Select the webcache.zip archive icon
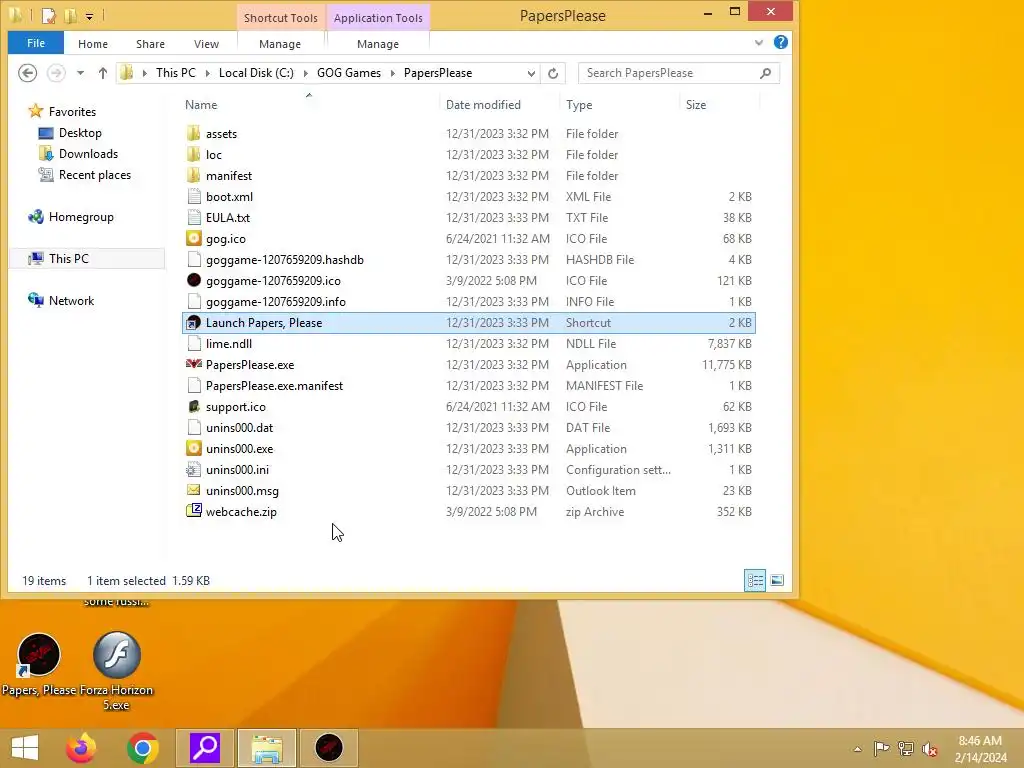 pos(193,511)
